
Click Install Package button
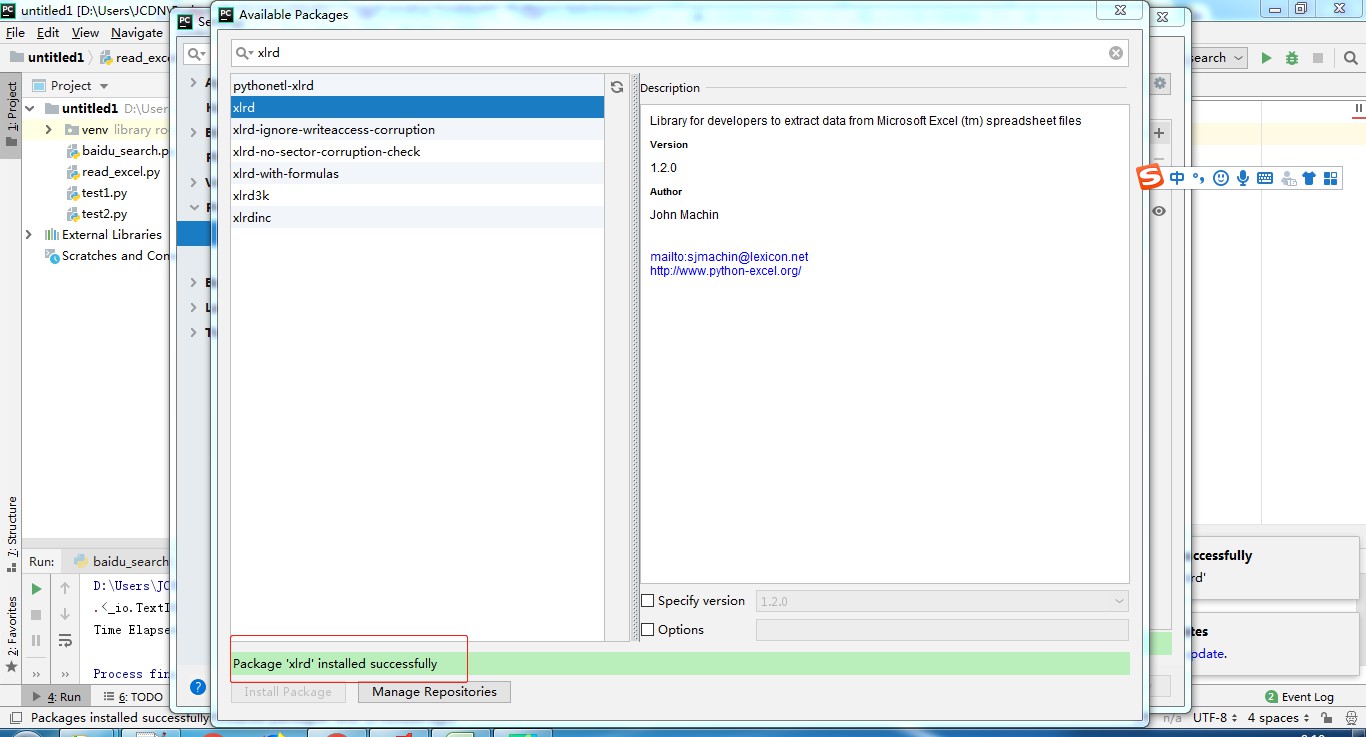pos(288,692)
